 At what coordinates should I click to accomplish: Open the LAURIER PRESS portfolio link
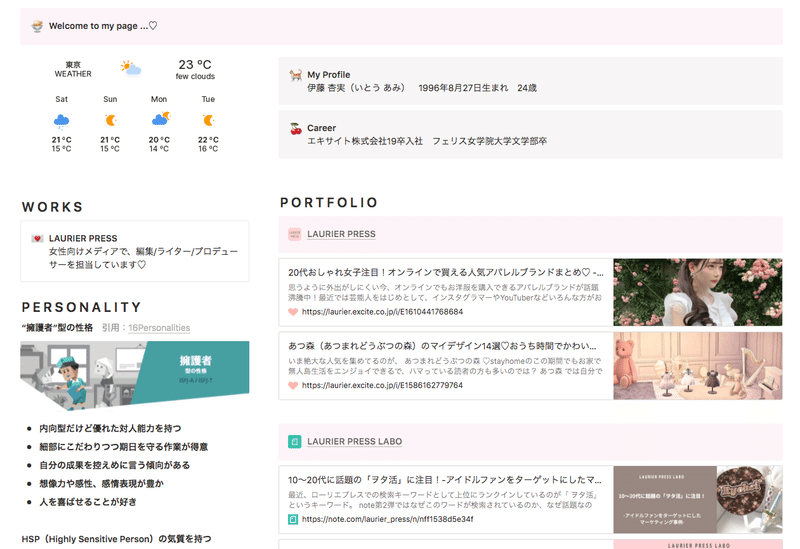pos(341,234)
